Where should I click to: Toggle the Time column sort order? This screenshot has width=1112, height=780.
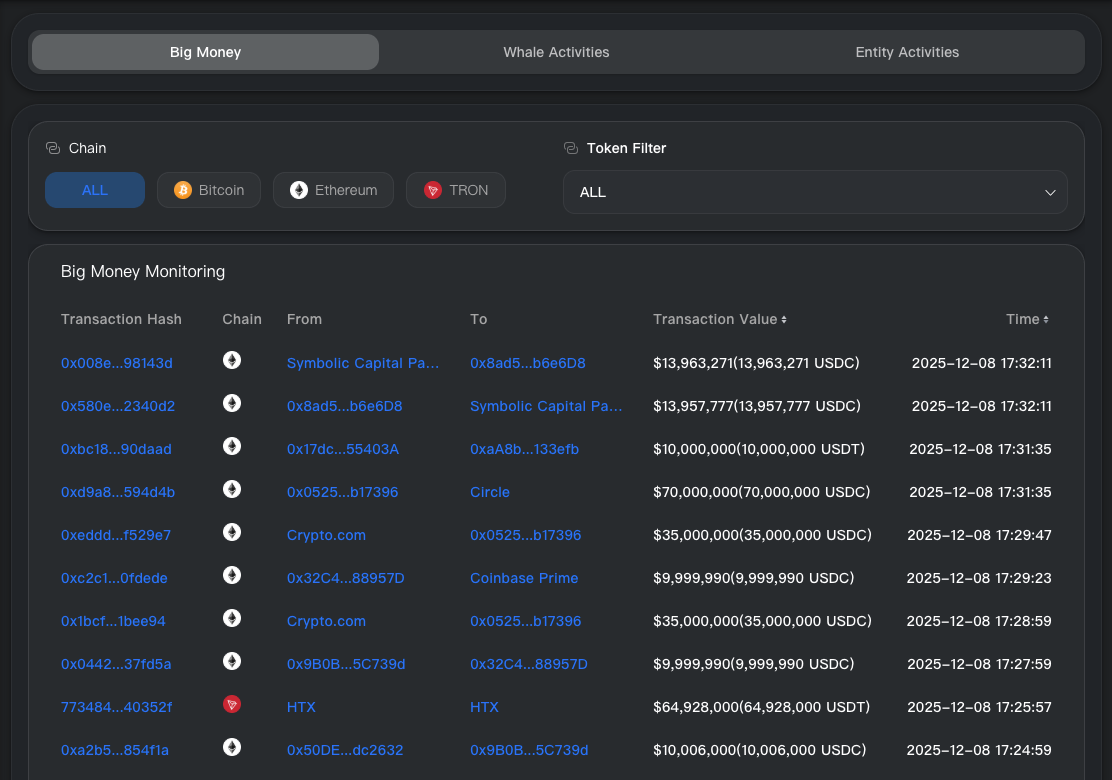1045,318
